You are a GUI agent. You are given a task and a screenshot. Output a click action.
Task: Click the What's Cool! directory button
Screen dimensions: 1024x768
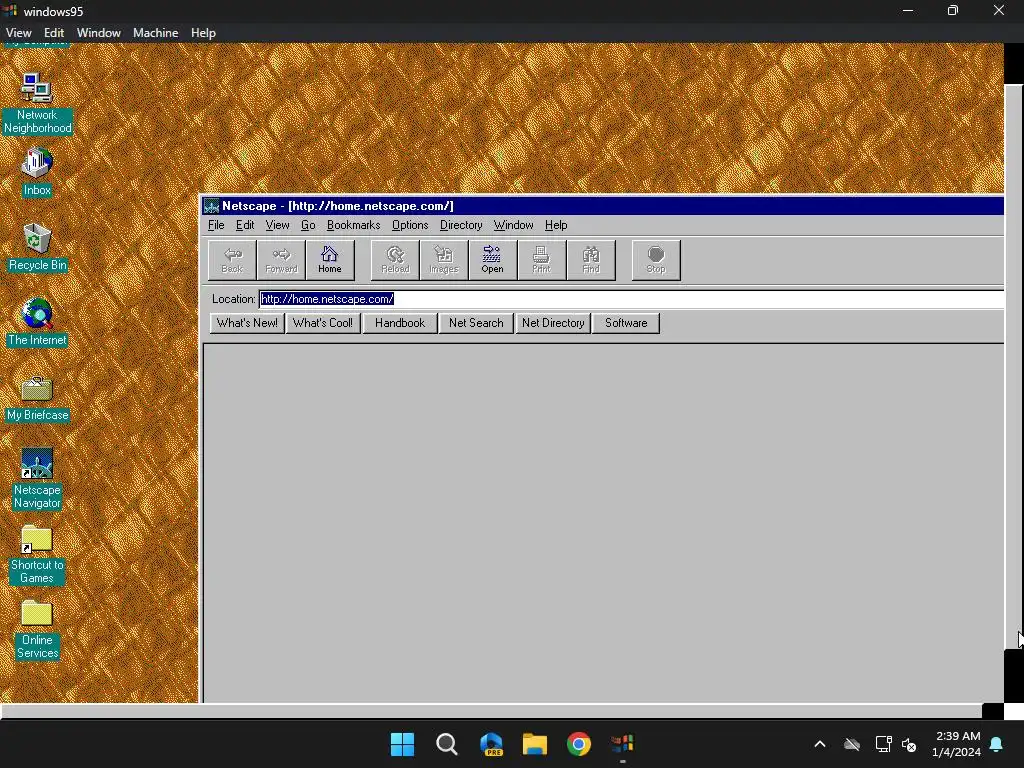coord(323,323)
